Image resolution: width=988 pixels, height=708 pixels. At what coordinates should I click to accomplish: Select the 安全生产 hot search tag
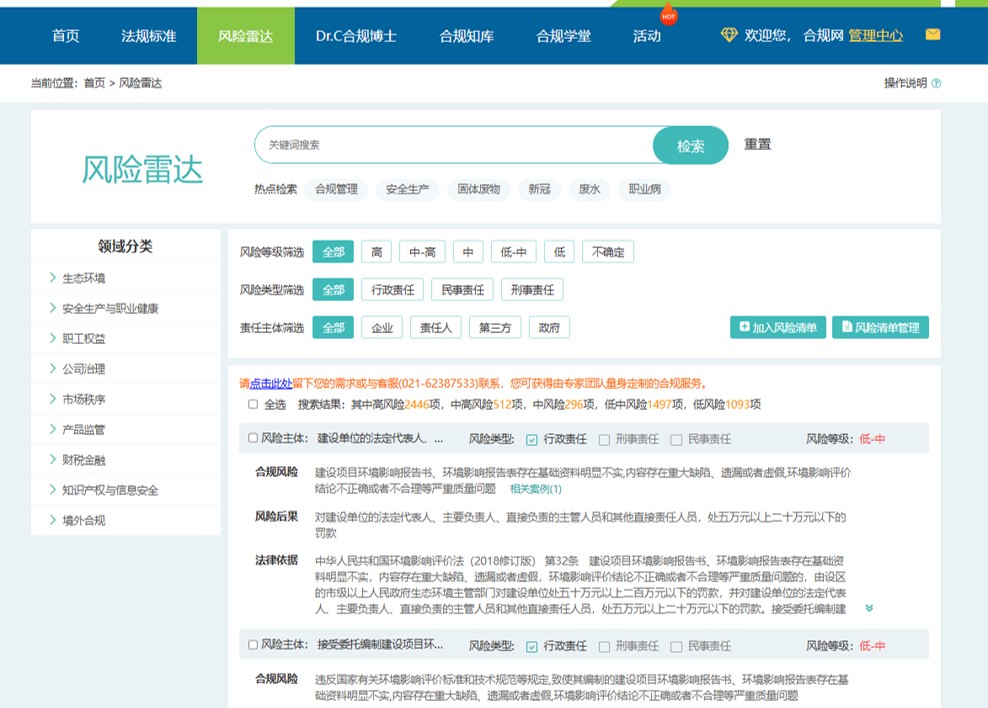408,189
